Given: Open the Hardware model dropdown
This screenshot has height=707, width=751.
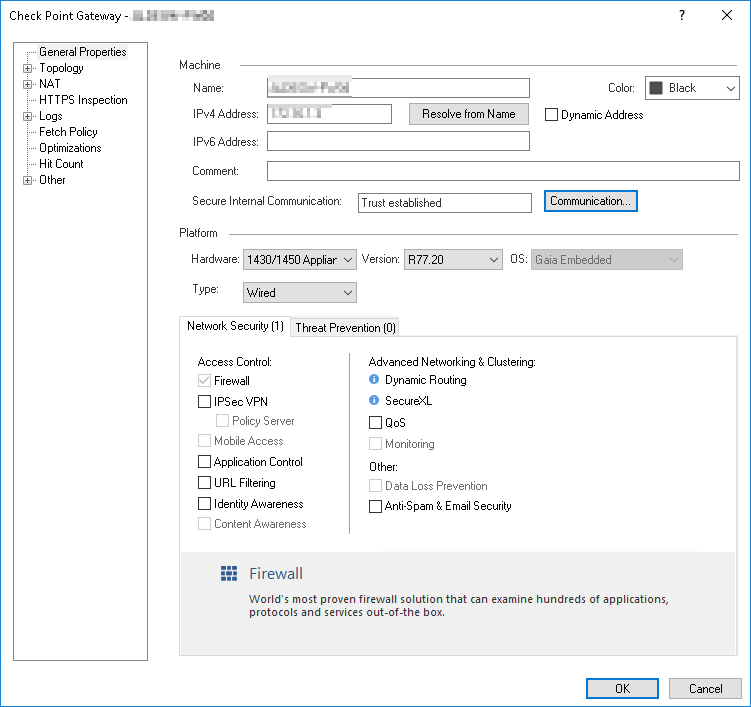Looking at the screenshot, I should (x=300, y=260).
